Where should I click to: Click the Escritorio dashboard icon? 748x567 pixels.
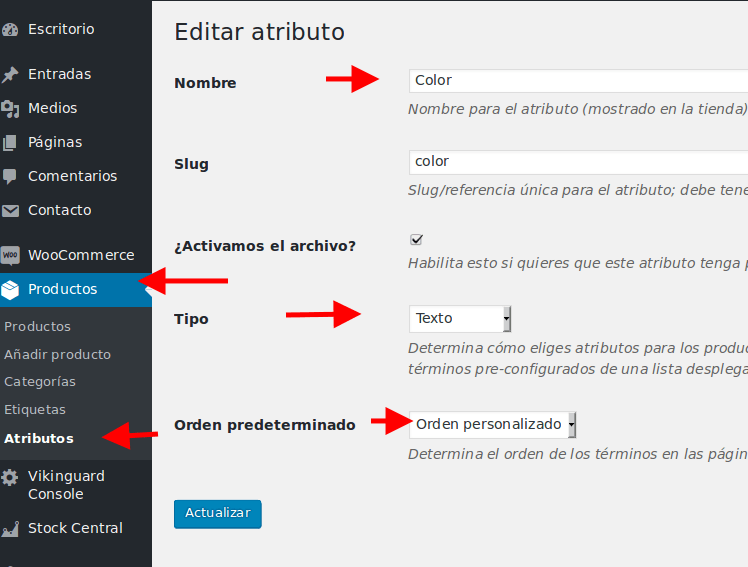10,30
